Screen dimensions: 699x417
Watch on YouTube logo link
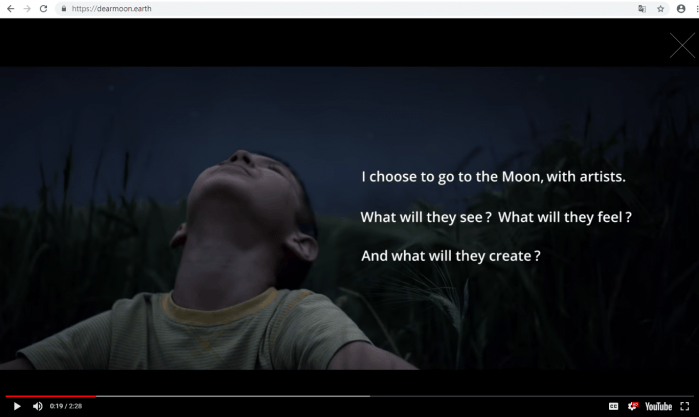click(x=658, y=406)
